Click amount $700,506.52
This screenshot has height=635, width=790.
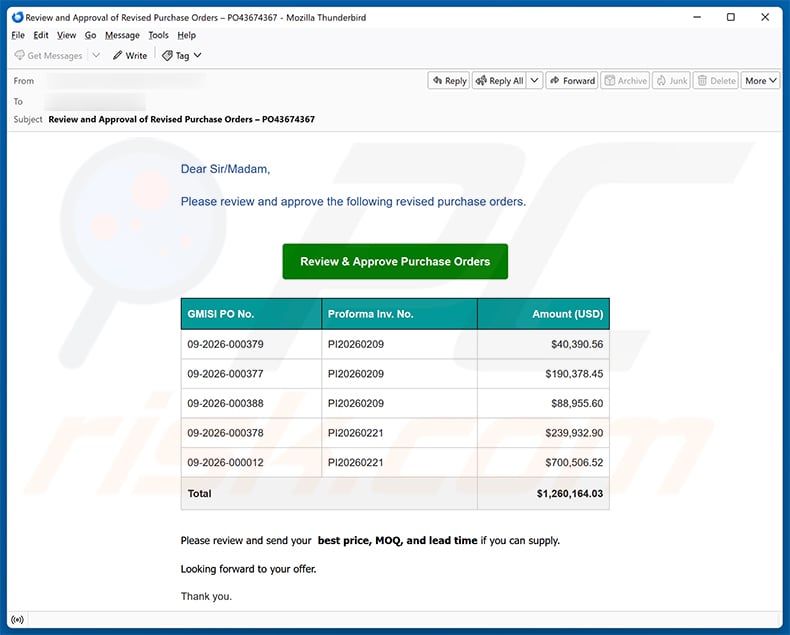[x=574, y=463]
